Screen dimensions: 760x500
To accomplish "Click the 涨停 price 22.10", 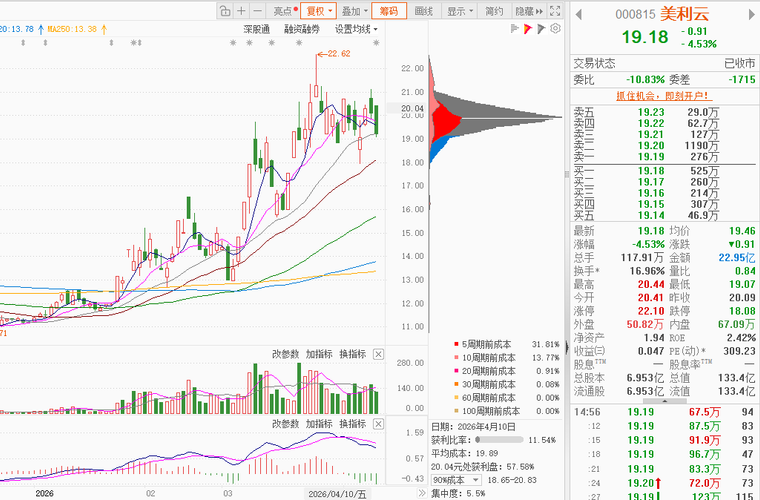I will 651,311.
